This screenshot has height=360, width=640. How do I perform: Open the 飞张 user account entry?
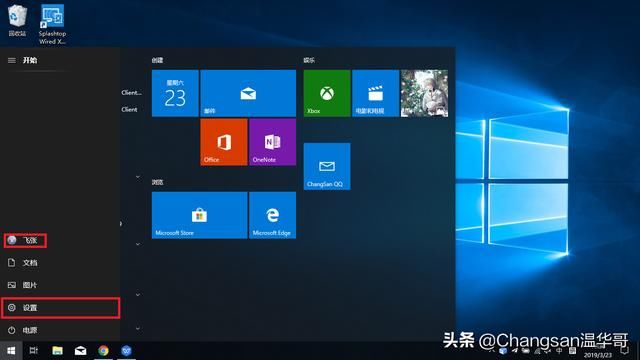click(x=25, y=240)
